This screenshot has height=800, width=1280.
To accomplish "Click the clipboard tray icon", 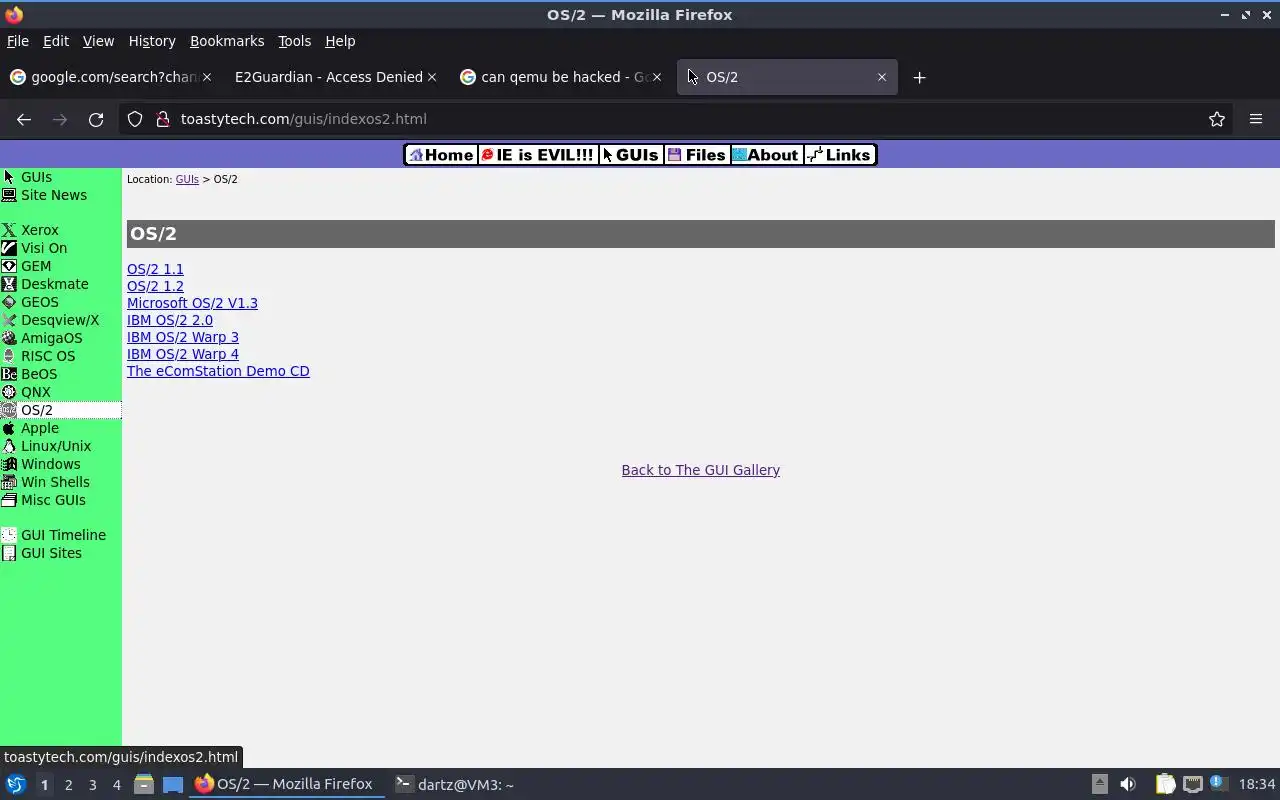I will (x=1165, y=784).
